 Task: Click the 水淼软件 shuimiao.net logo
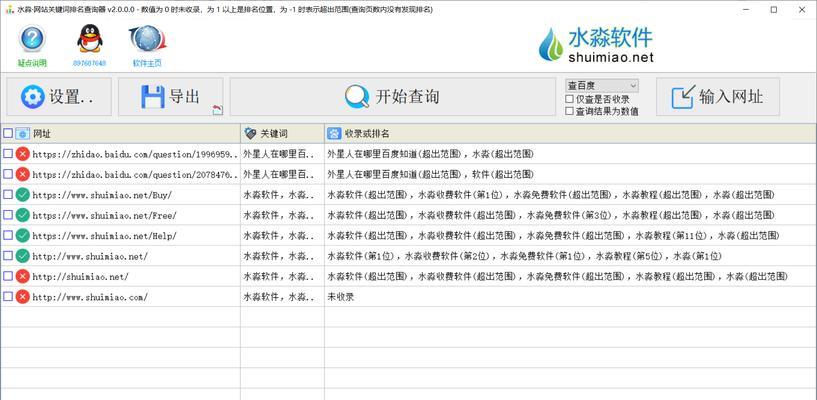pos(596,45)
